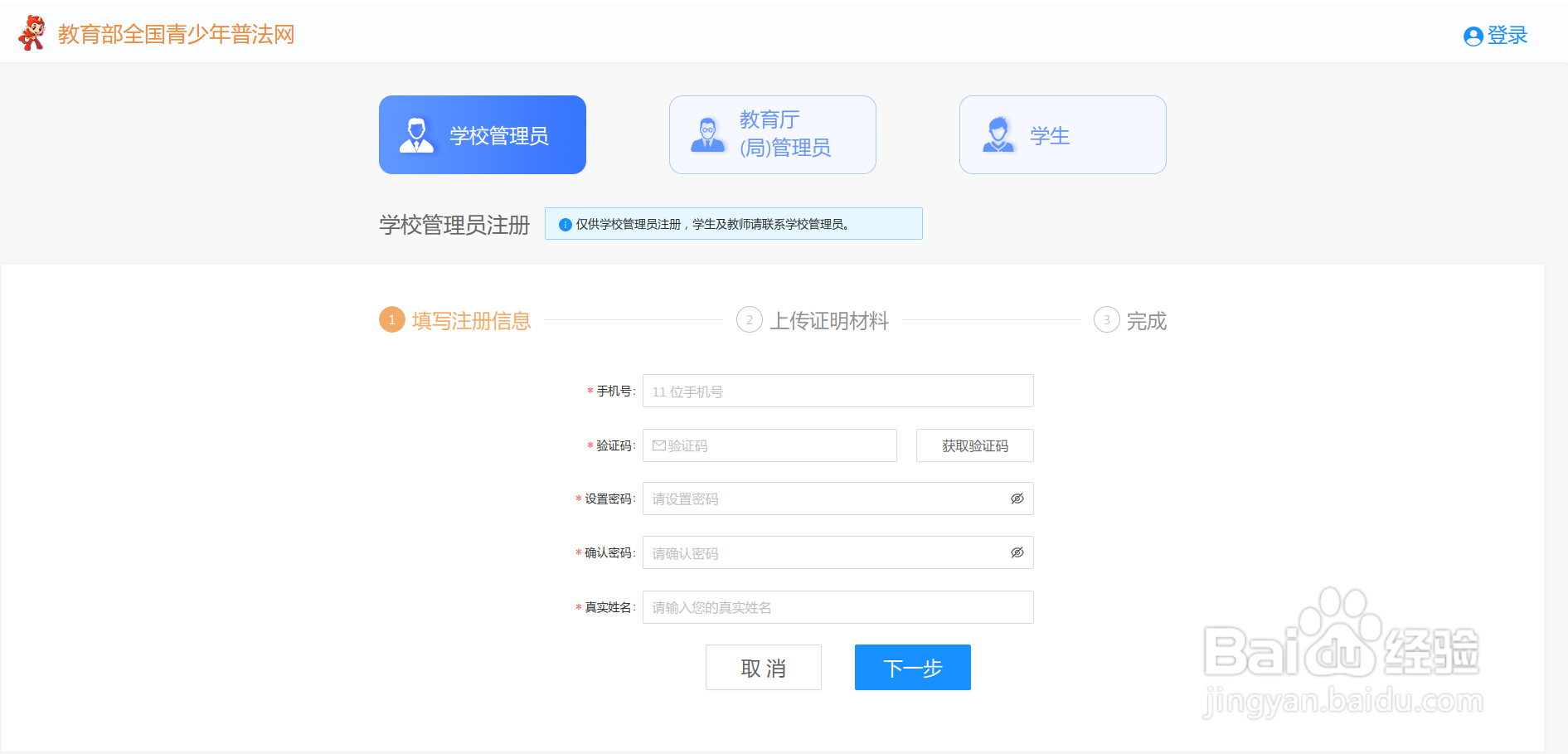The width and height of the screenshot is (1568, 754).
Task: Open 教育部全国青少年普法网 home title
Action: [176, 34]
